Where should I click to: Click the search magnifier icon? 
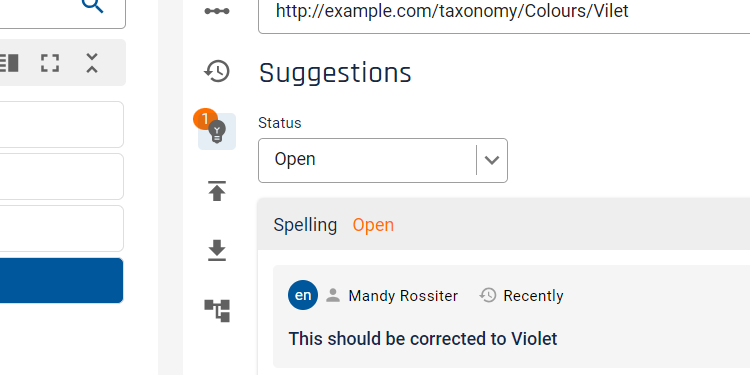pyautogui.click(x=92, y=5)
